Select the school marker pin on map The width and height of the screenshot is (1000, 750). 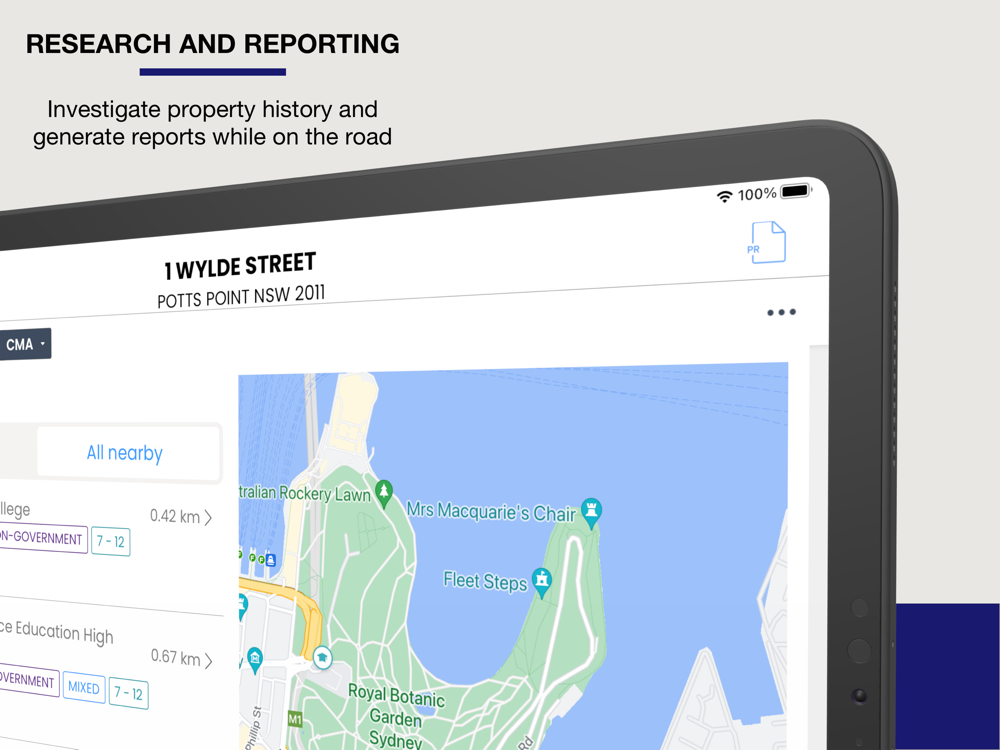coord(323,657)
